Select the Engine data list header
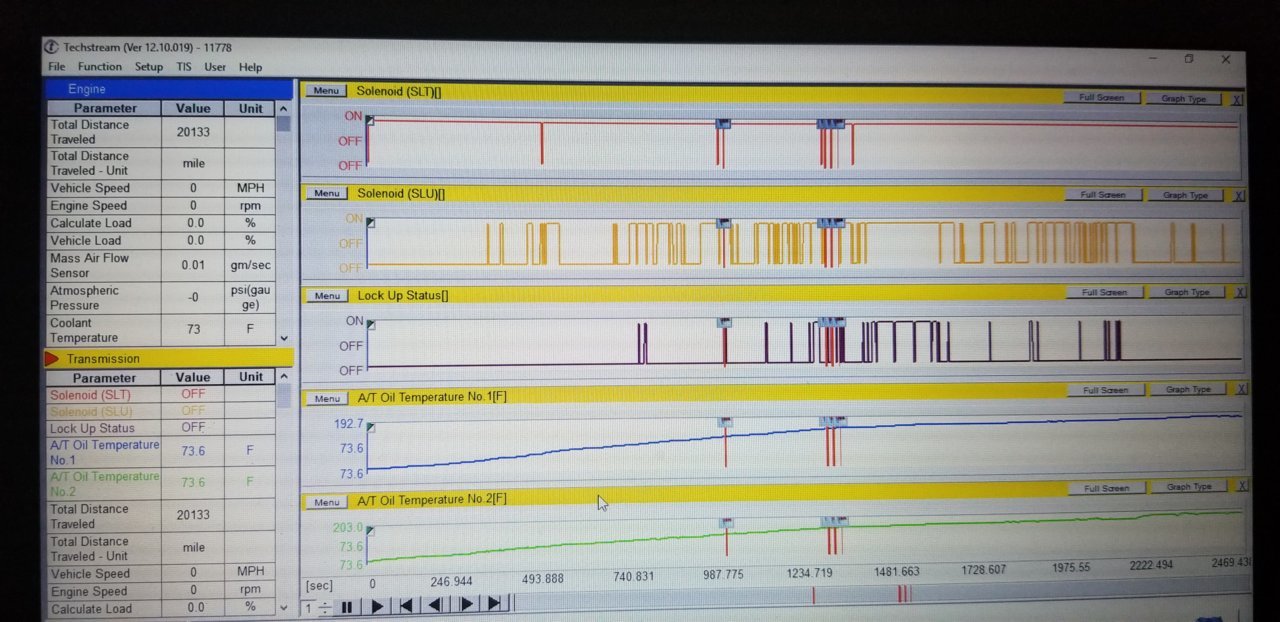Image resolution: width=1280 pixels, height=622 pixels. [x=168, y=89]
